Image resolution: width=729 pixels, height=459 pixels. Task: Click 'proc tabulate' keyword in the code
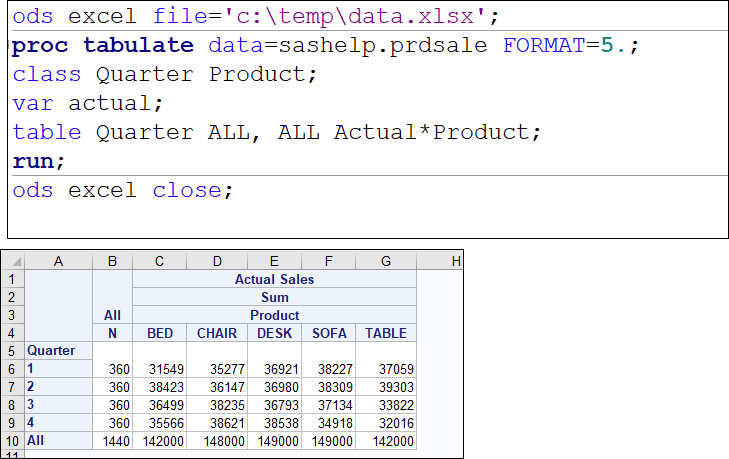click(x=103, y=46)
